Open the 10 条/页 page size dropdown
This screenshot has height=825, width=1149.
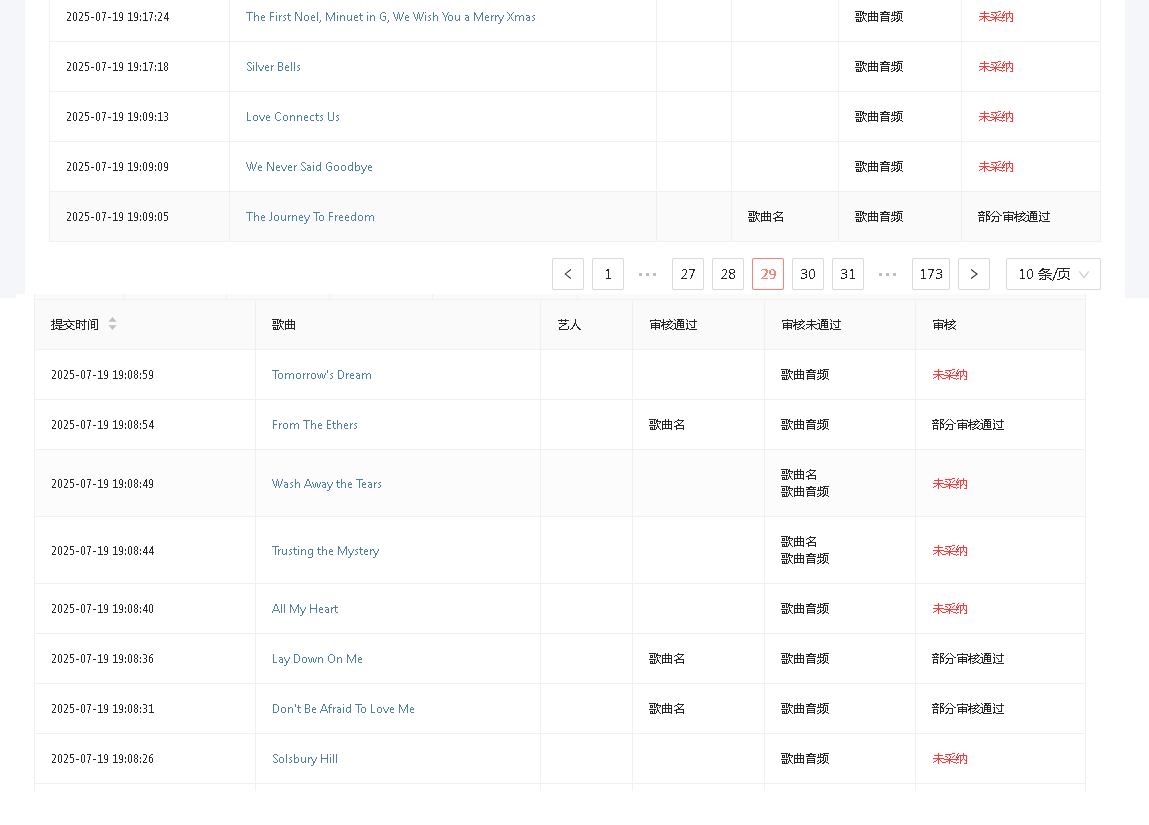click(x=1053, y=274)
